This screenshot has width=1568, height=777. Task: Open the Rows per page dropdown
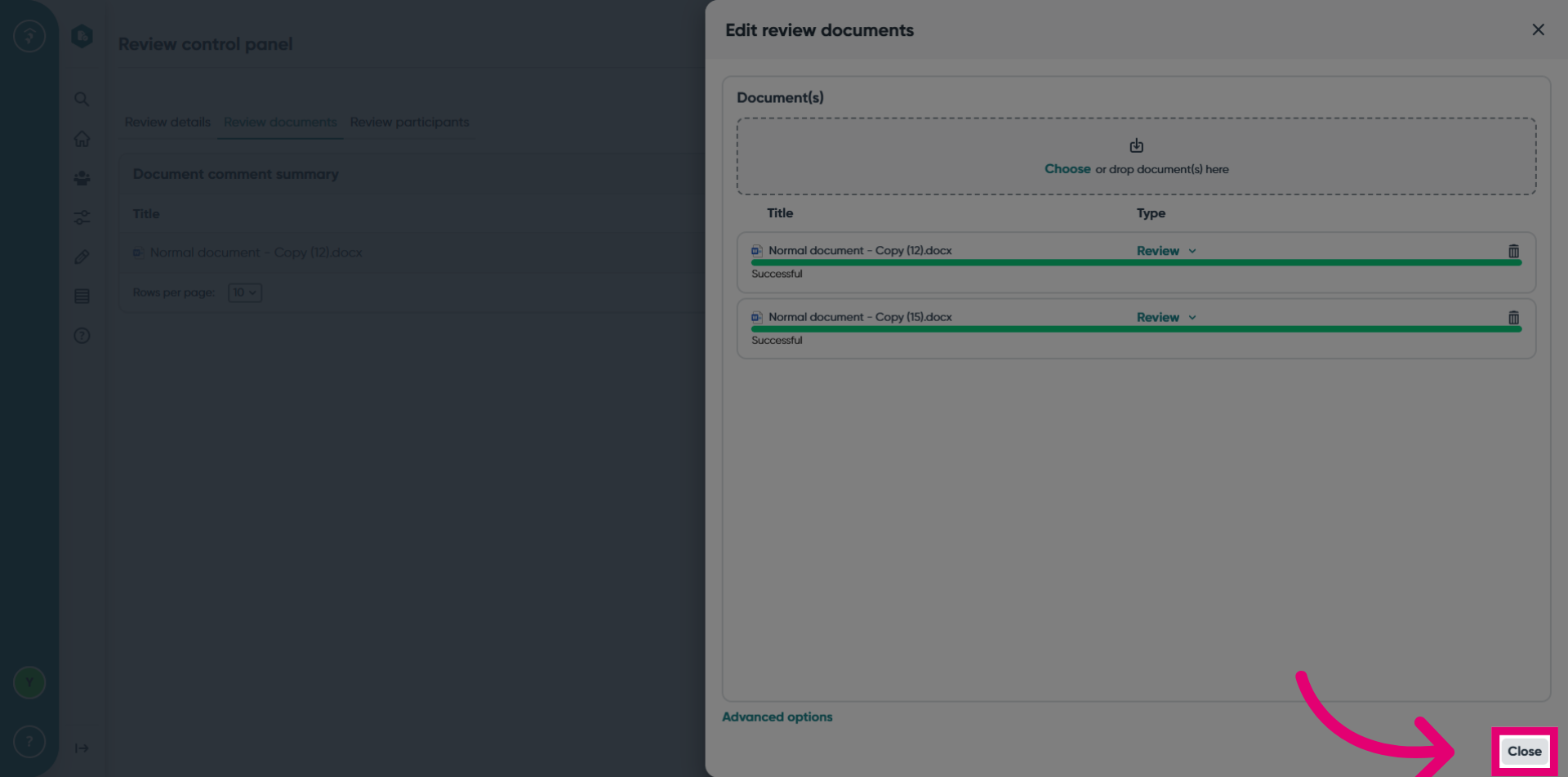point(244,292)
